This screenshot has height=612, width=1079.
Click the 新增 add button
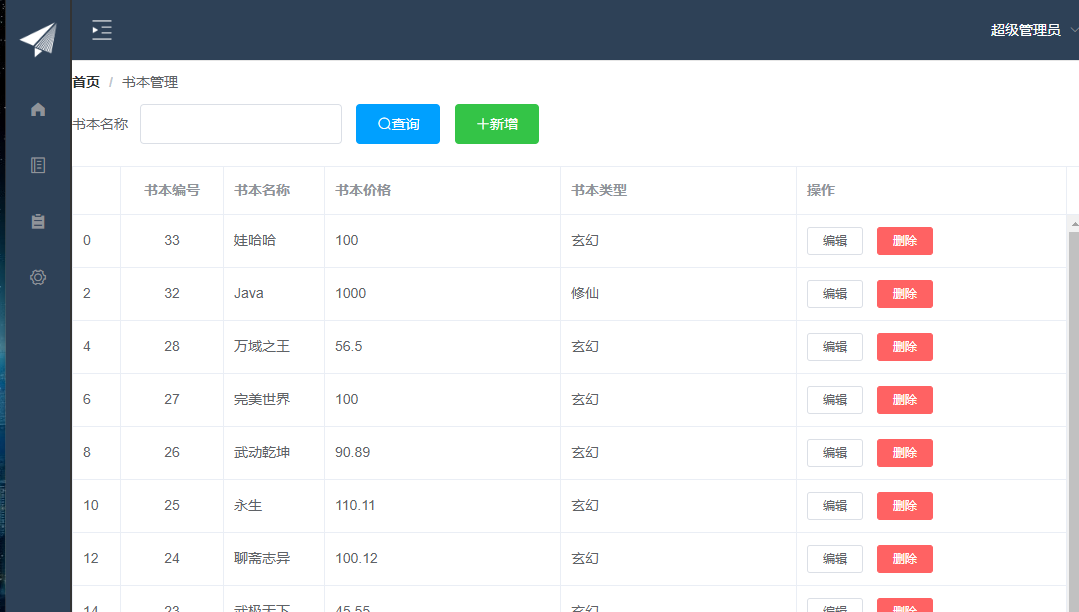pos(497,124)
